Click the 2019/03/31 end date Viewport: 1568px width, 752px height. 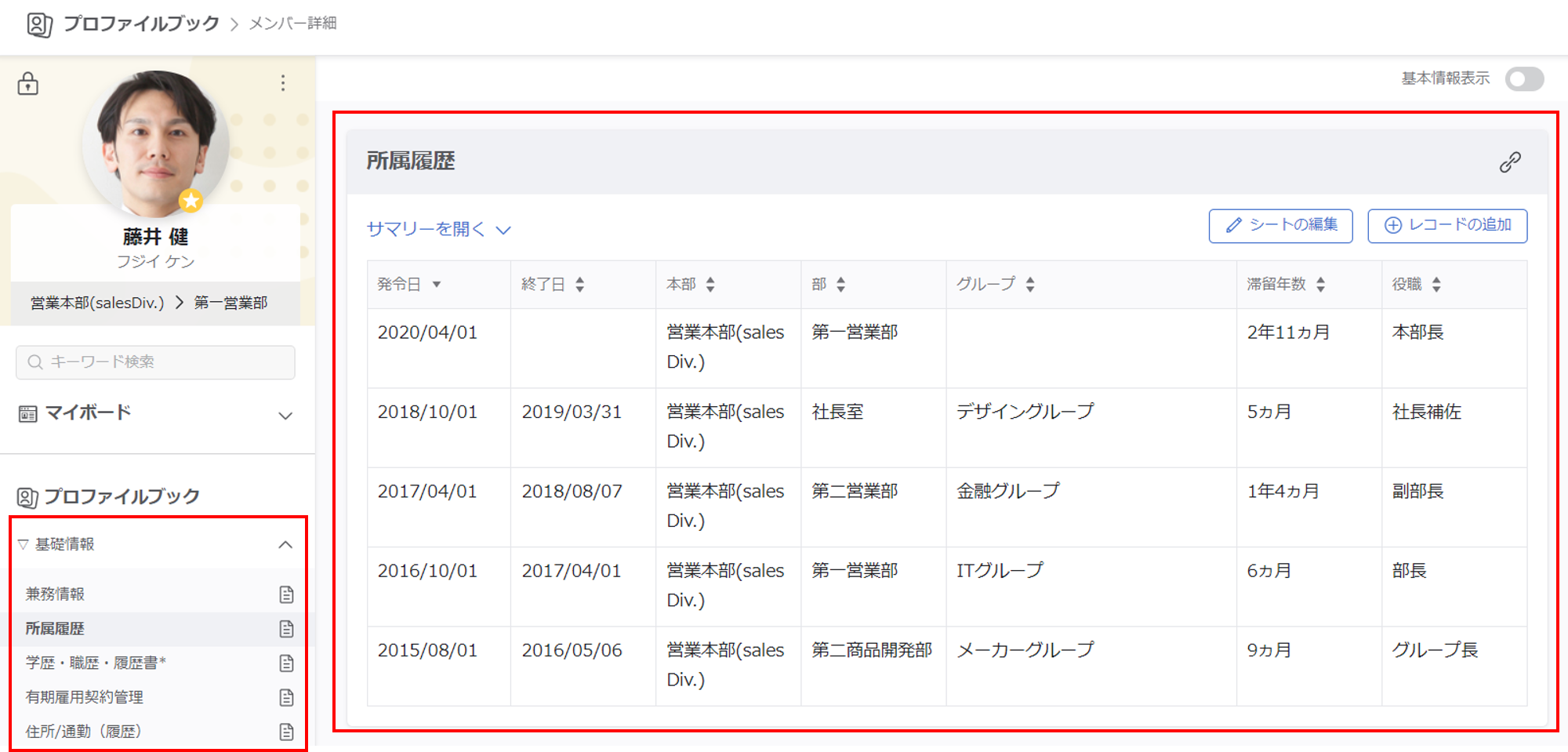click(x=572, y=412)
